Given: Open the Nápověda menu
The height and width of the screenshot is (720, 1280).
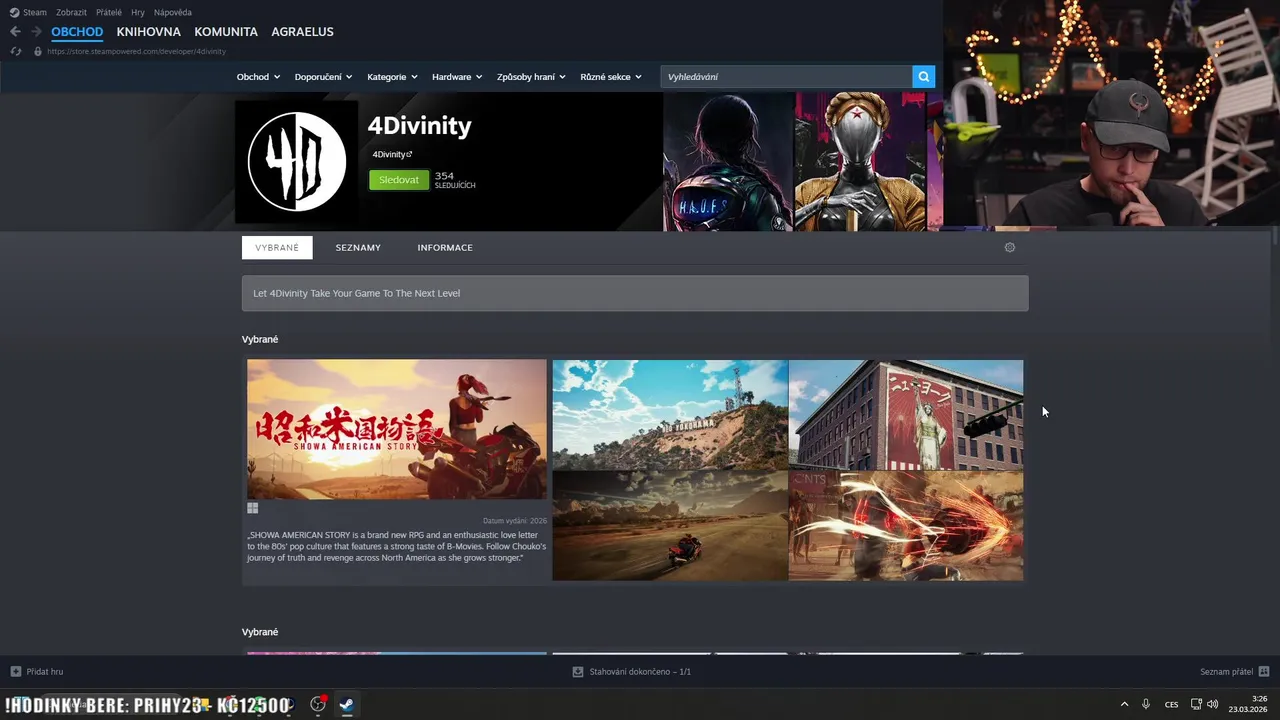Looking at the screenshot, I should pos(173,12).
